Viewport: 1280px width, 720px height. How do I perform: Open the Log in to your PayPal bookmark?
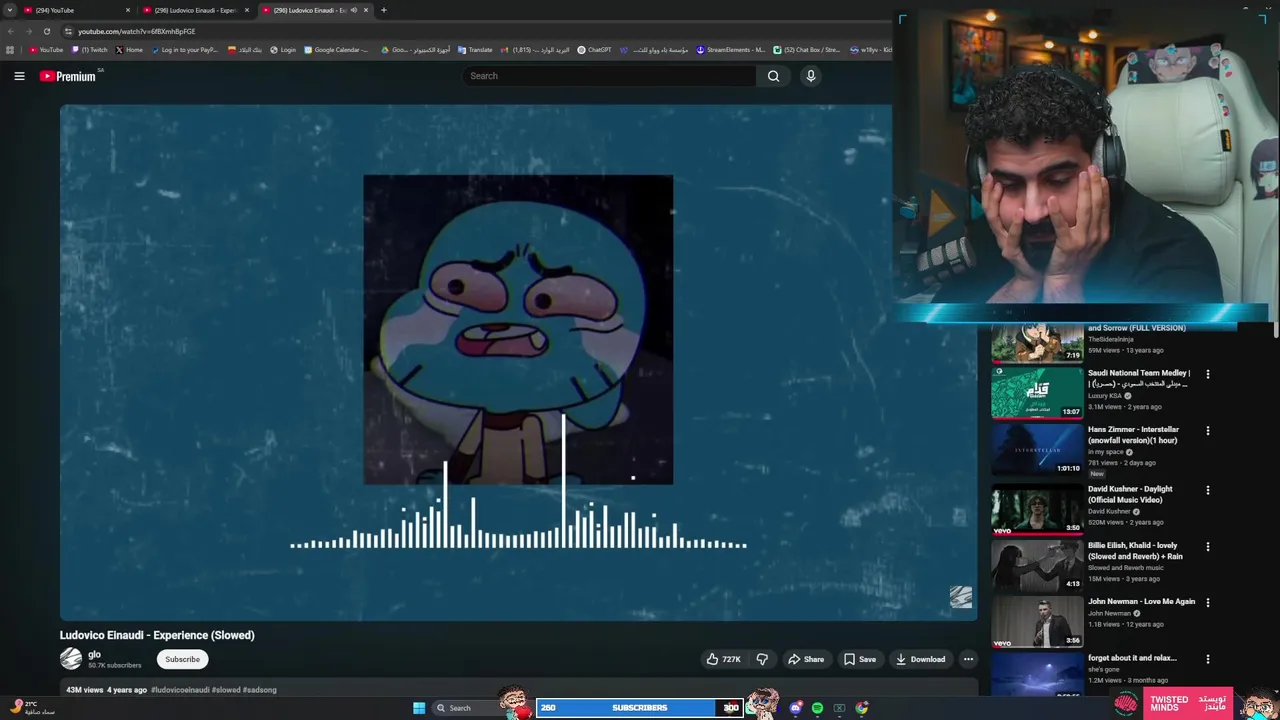[185, 50]
